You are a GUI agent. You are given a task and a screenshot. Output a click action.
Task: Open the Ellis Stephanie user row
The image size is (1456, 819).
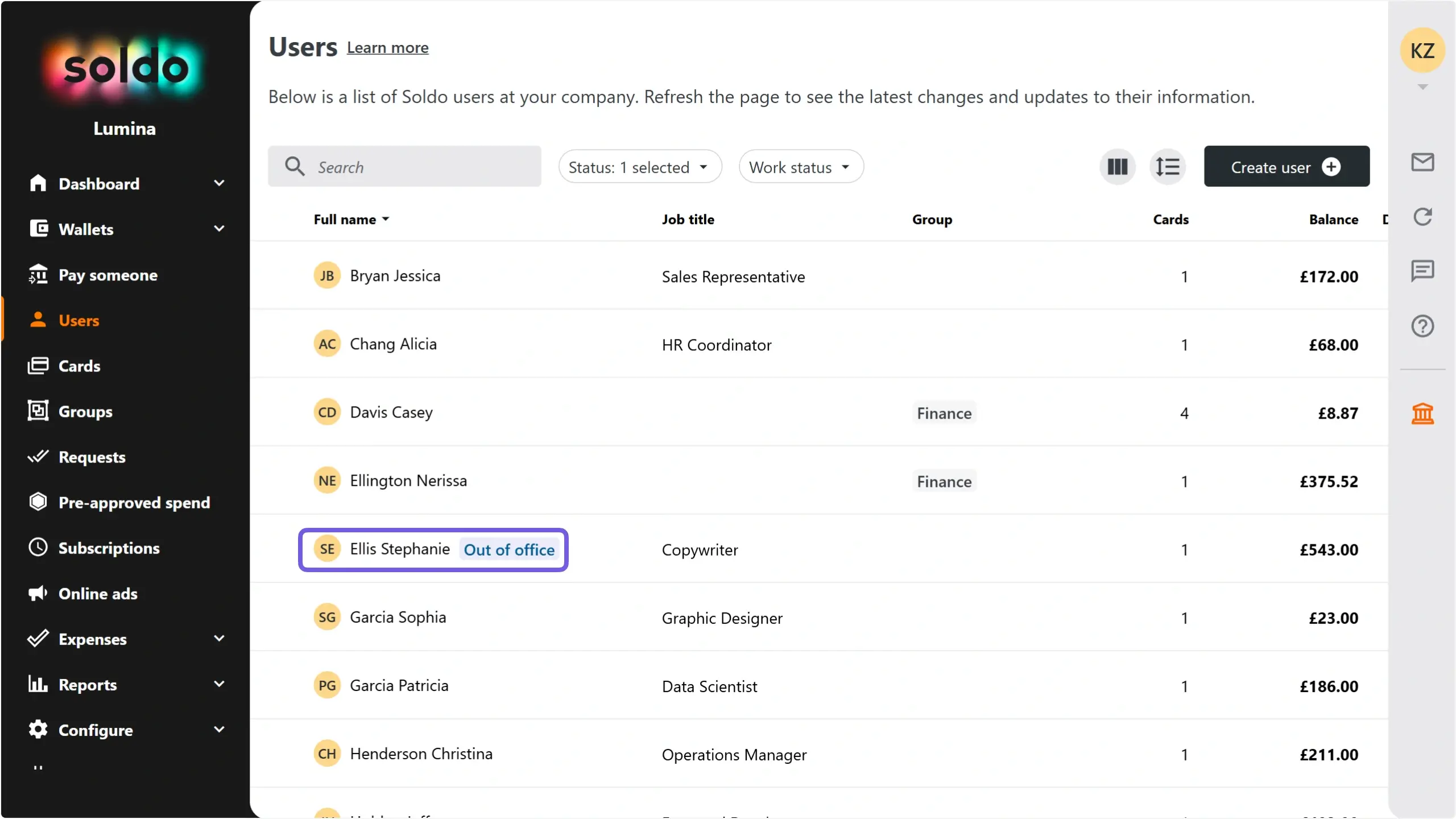[819, 549]
